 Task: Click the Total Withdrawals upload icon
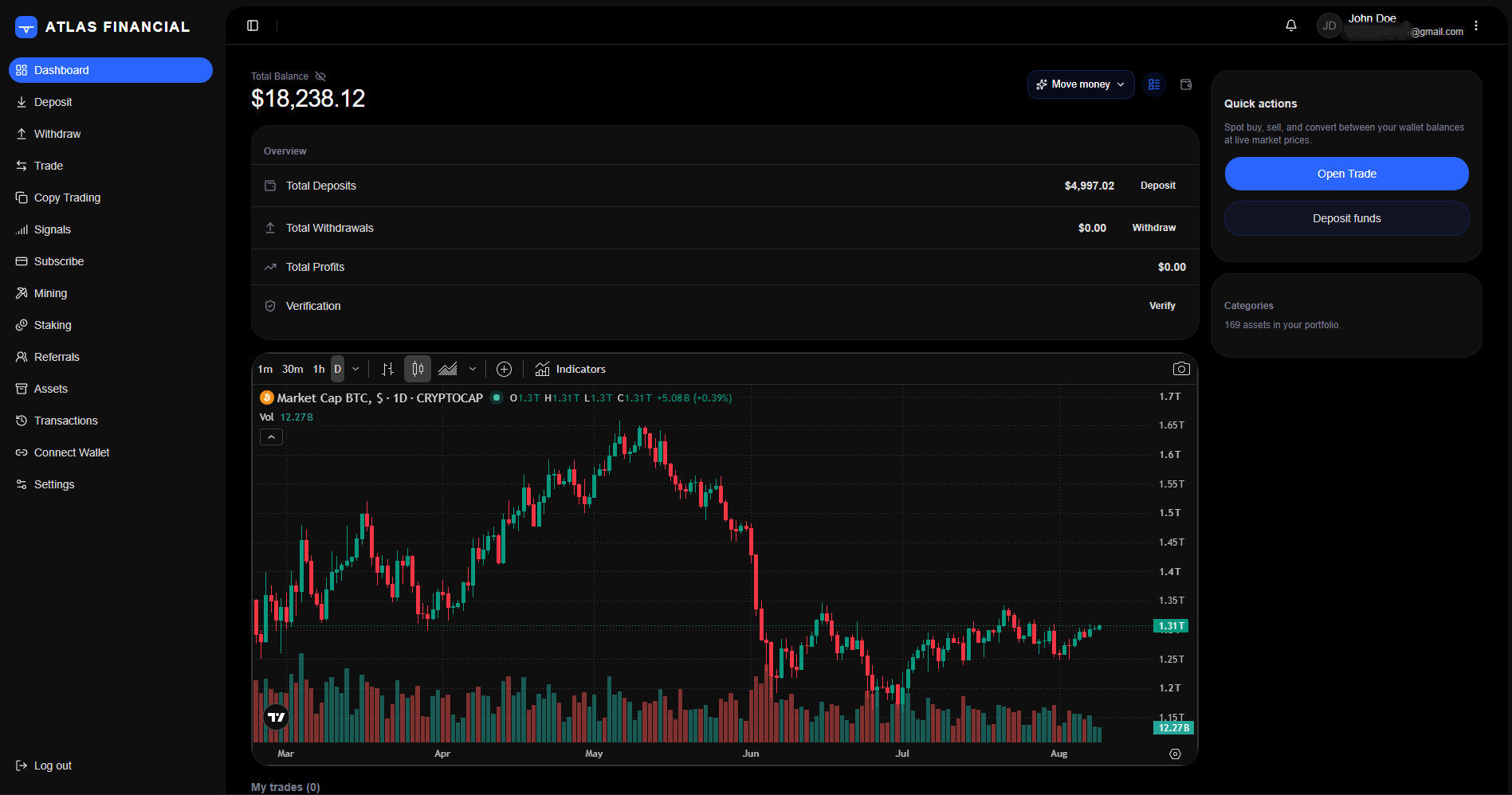click(x=270, y=228)
